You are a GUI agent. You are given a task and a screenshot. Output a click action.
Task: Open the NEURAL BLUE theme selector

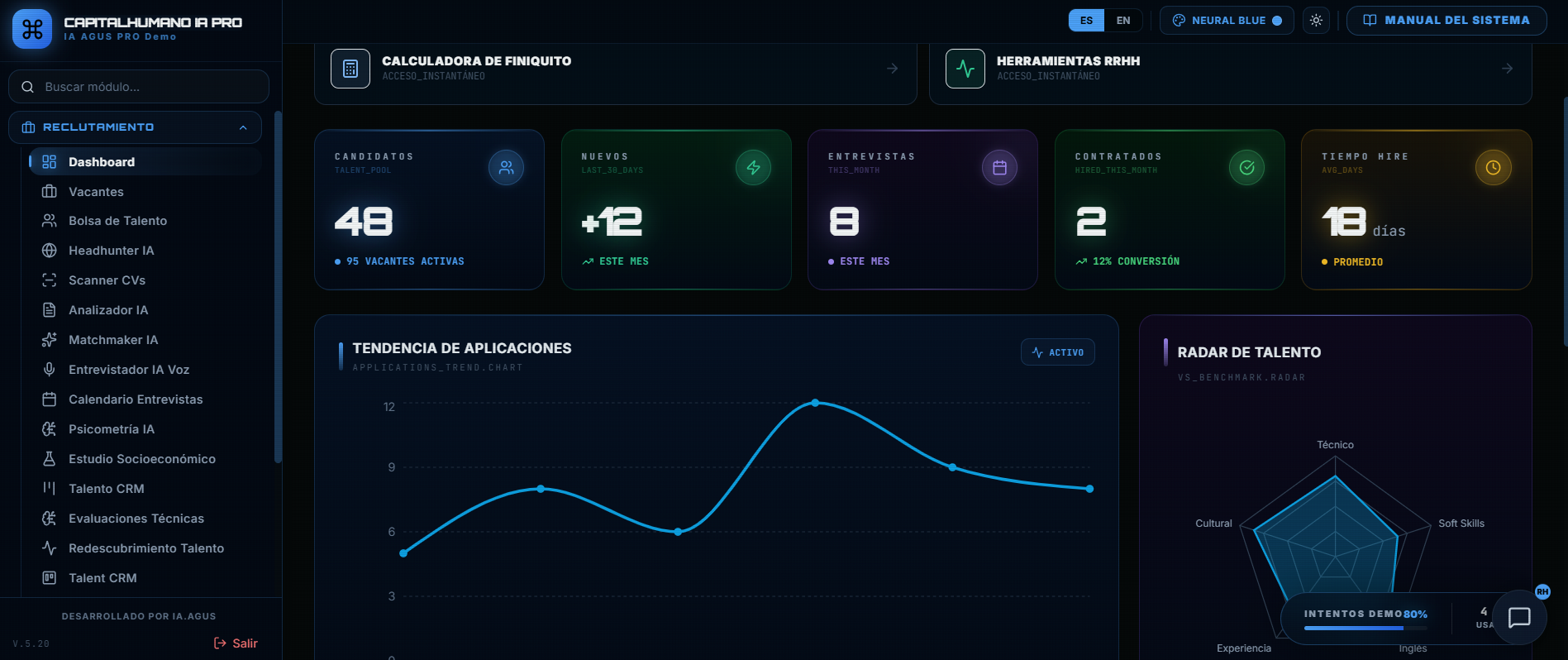1227,21
